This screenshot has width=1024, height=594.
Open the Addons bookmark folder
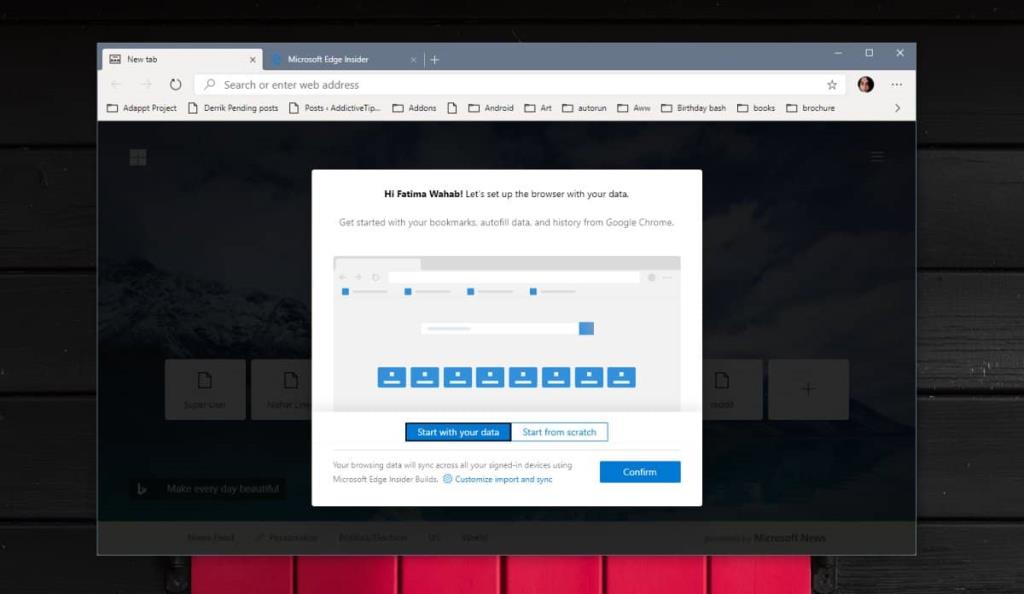click(415, 108)
